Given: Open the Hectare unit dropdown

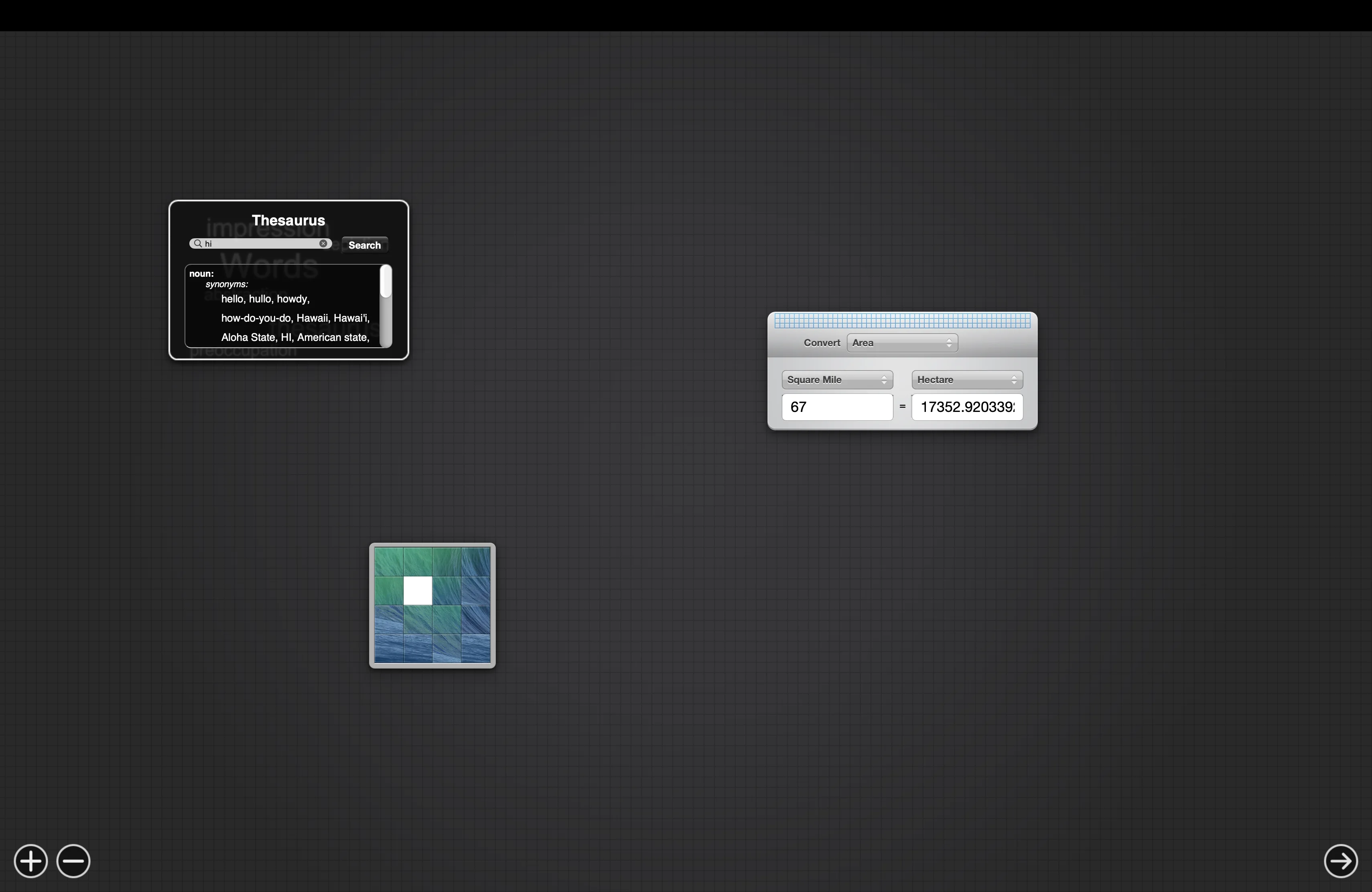Looking at the screenshot, I should 967,380.
